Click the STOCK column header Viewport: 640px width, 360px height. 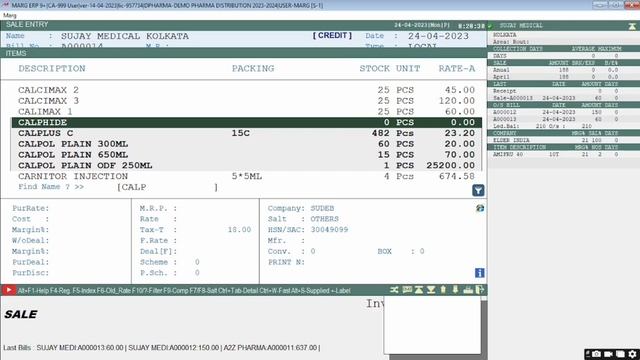click(374, 69)
